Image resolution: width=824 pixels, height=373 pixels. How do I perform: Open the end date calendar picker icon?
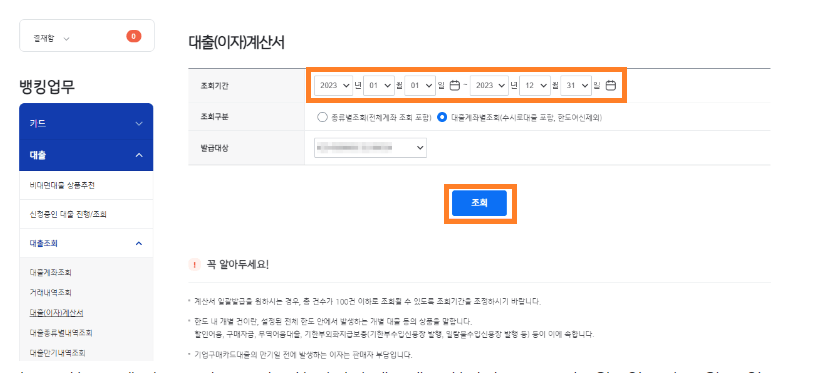(611, 85)
